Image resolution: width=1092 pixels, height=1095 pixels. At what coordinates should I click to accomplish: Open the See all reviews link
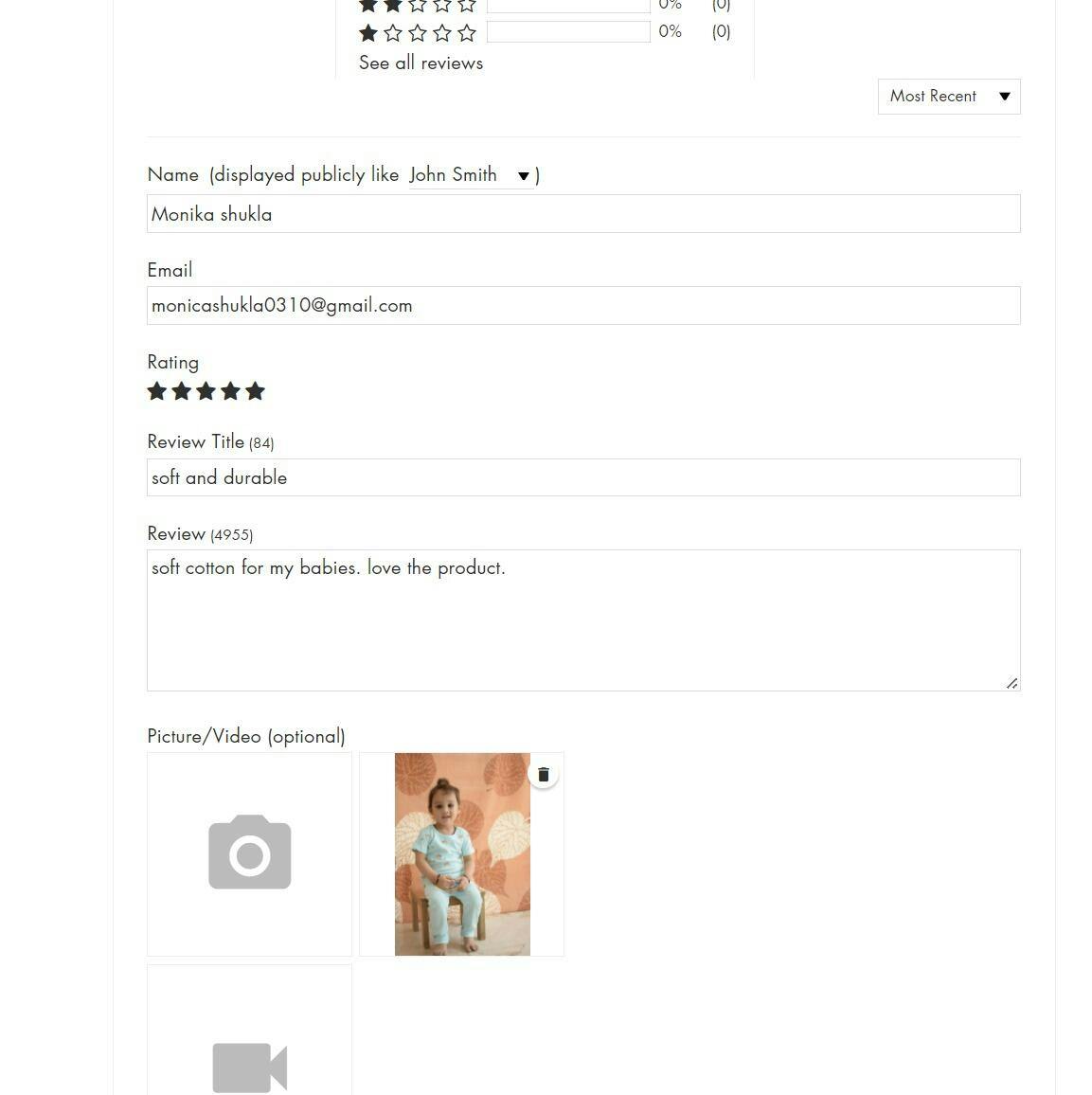pyautogui.click(x=421, y=63)
